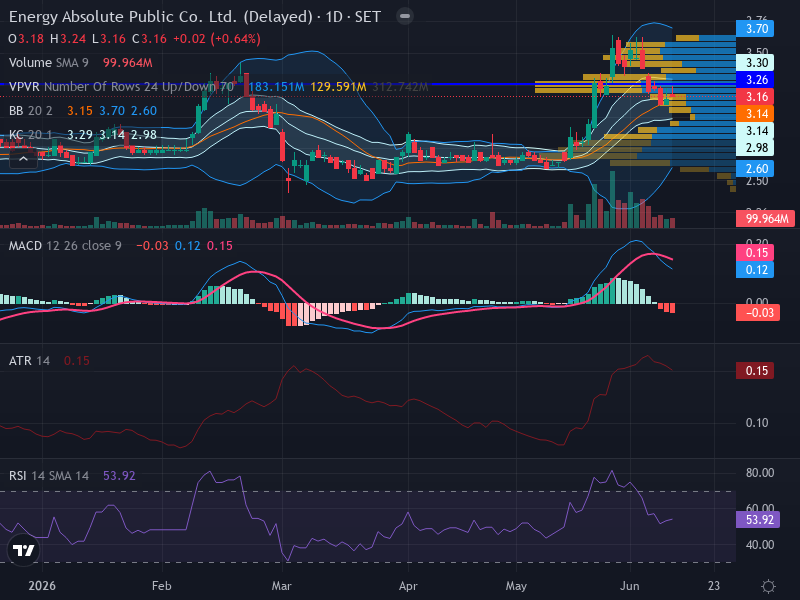The height and width of the screenshot is (600, 800).
Task: Select the RSI 14 SMA 14 legend
Action: (49, 476)
